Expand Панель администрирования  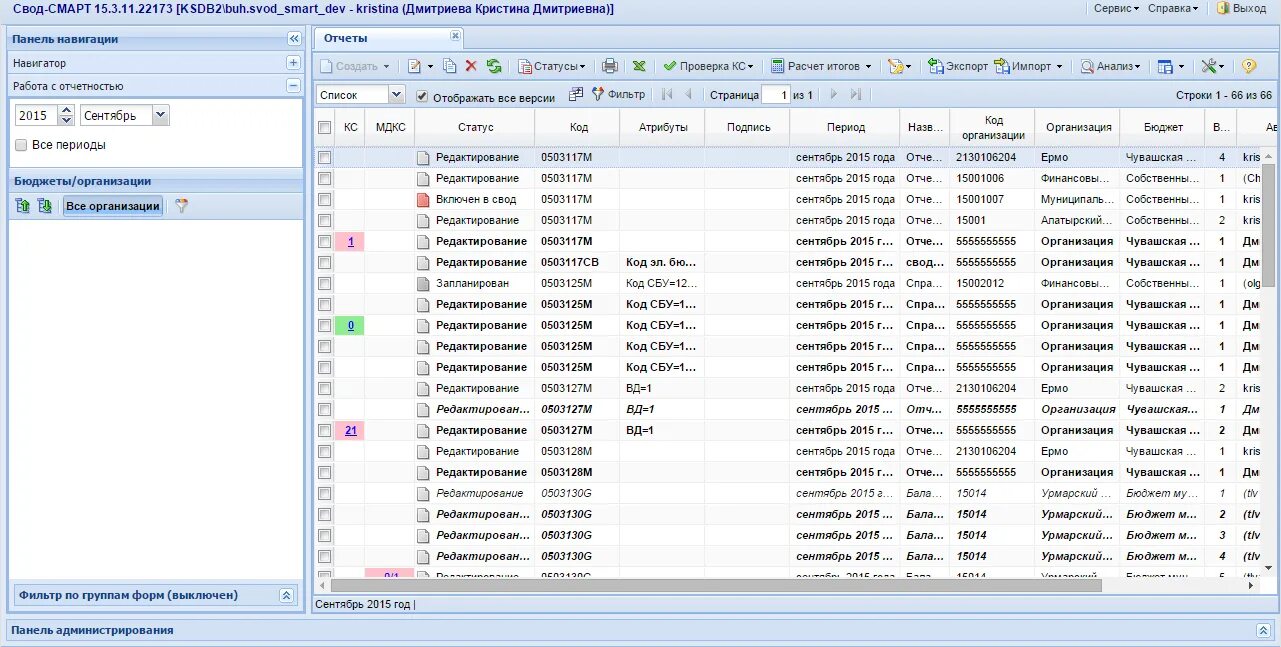tap(1263, 630)
